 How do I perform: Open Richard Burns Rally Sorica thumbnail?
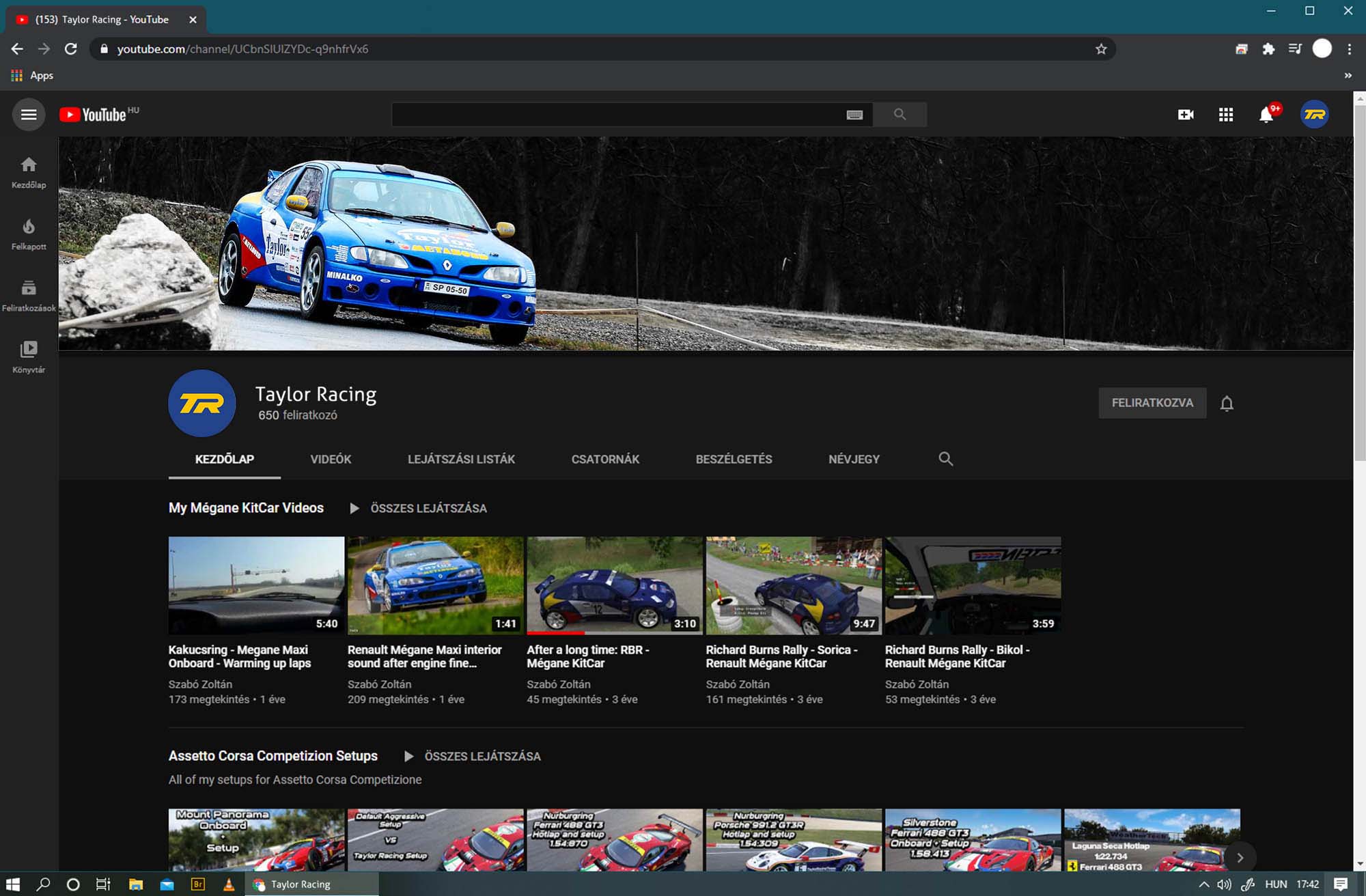(794, 585)
